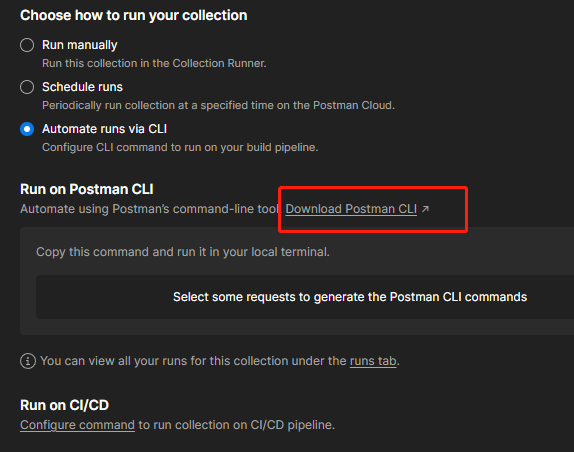The width and height of the screenshot is (574, 452).
Task: Click the Schedule runs label text
Action: coord(82,87)
